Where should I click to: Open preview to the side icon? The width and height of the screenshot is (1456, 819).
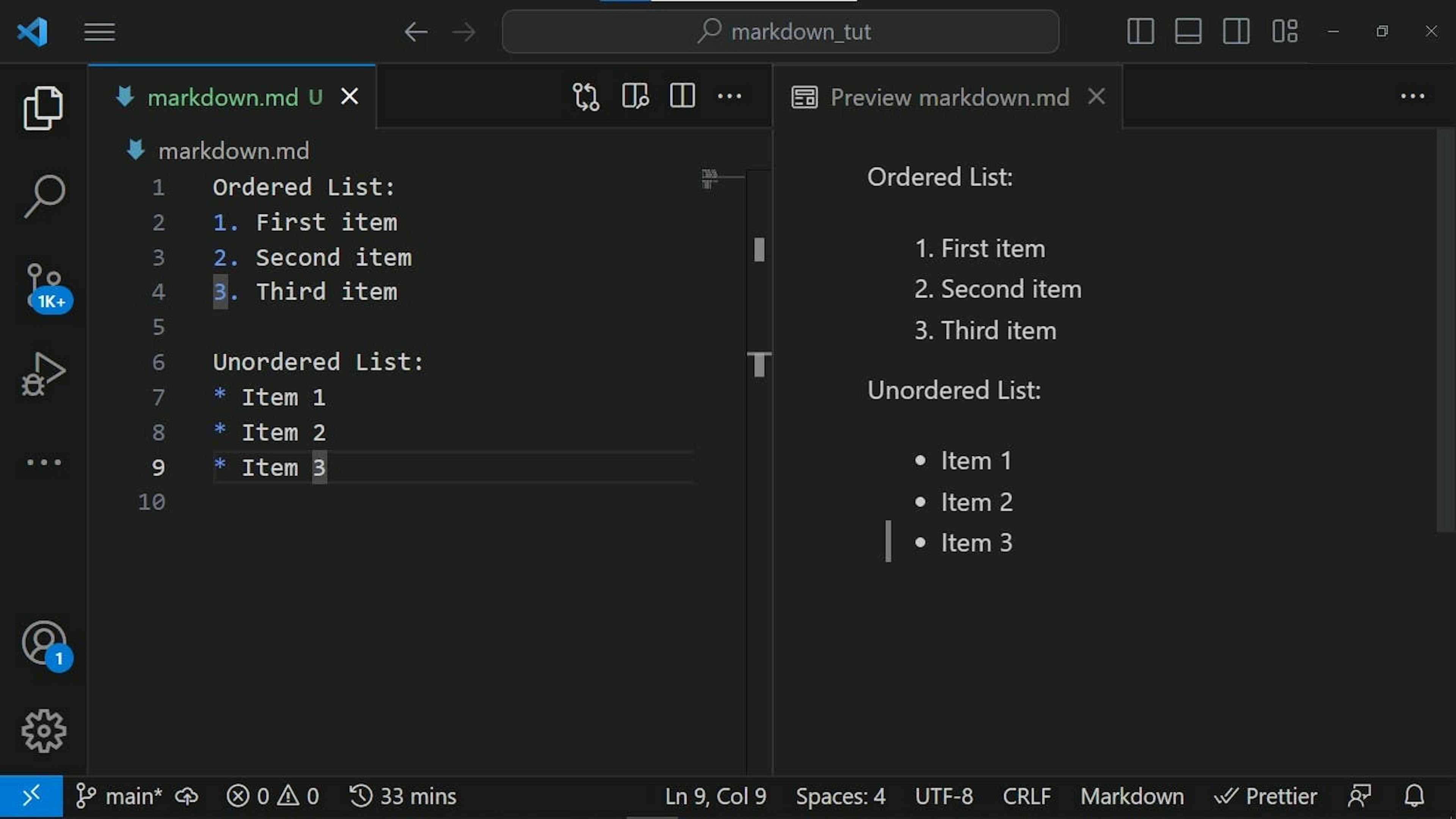click(635, 96)
